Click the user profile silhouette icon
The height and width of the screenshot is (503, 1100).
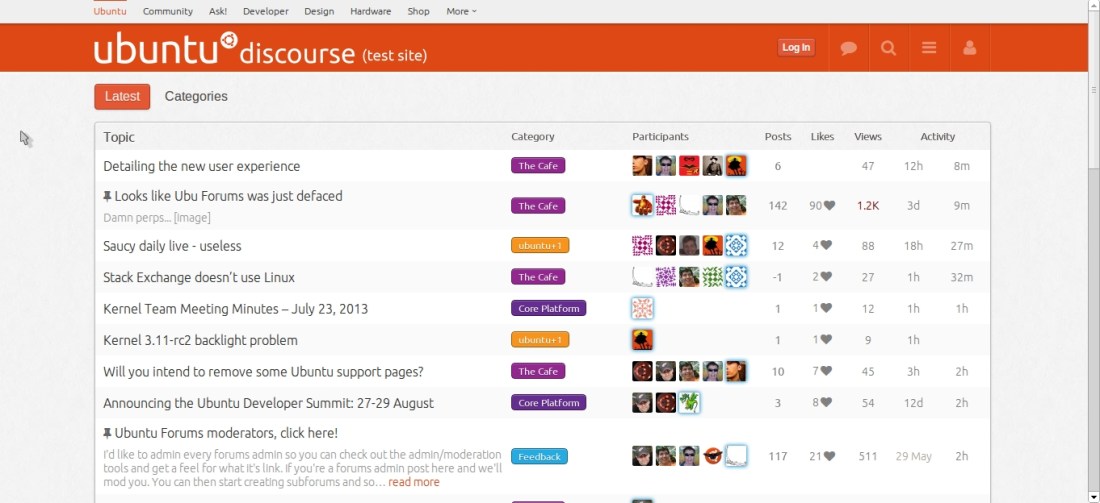(970, 48)
